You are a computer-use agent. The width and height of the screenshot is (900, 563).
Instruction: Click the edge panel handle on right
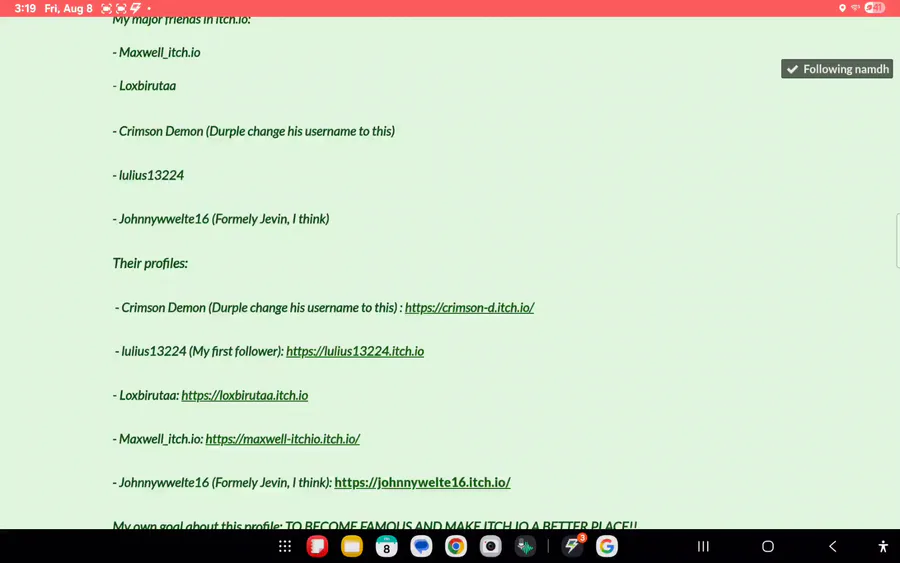pyautogui.click(x=897, y=240)
